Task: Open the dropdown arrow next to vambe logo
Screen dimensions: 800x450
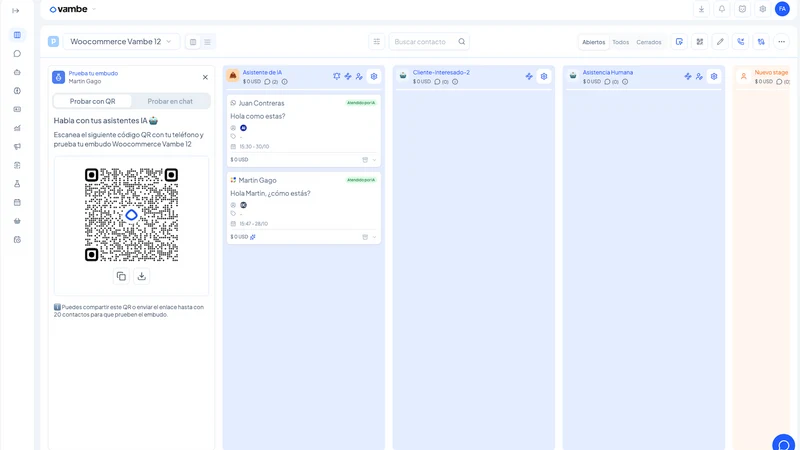Action: (94, 9)
